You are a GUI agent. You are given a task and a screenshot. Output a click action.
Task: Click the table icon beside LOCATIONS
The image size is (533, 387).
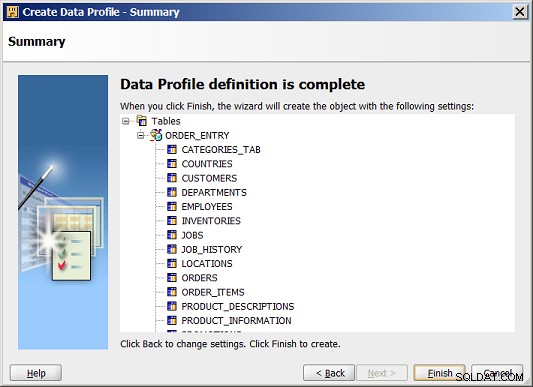(x=172, y=264)
